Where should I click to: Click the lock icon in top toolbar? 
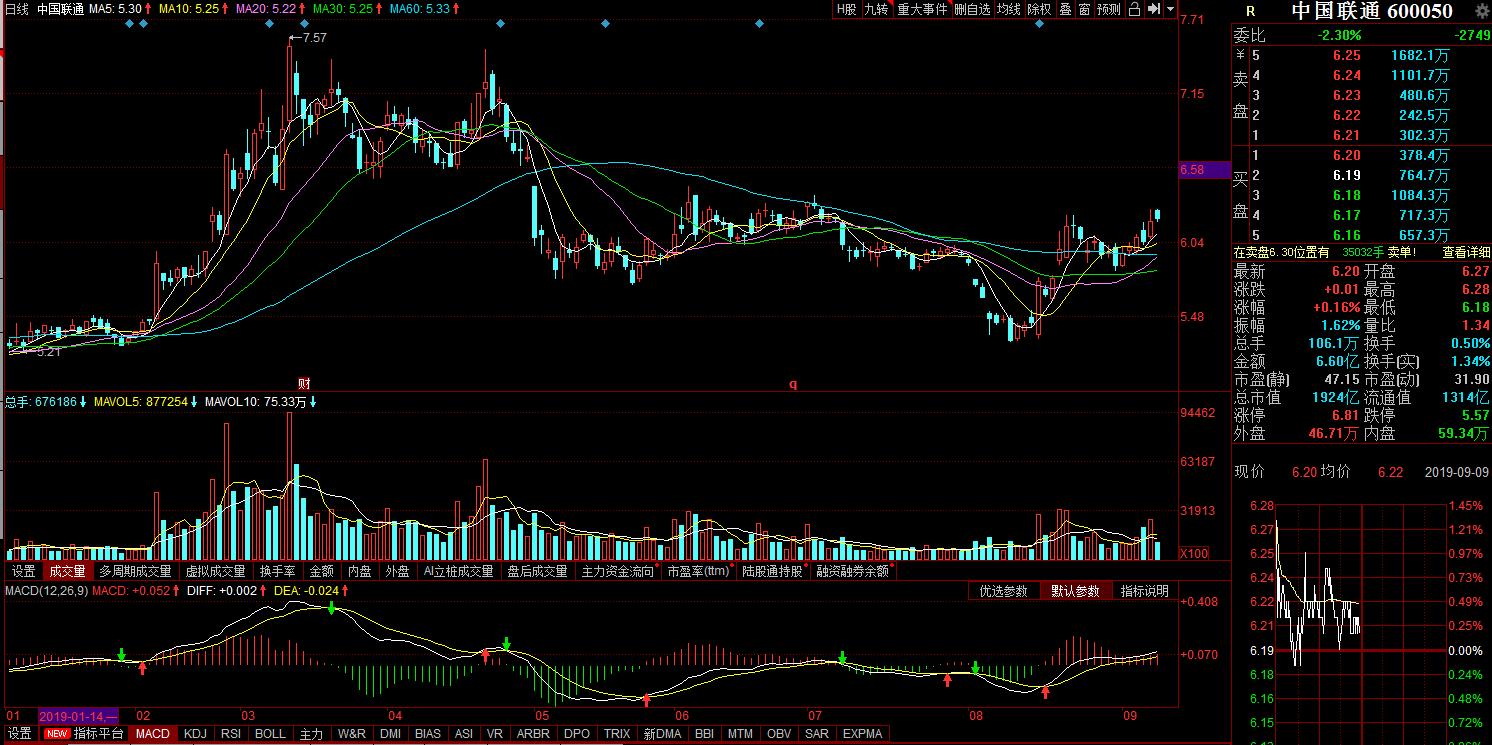1135,9
